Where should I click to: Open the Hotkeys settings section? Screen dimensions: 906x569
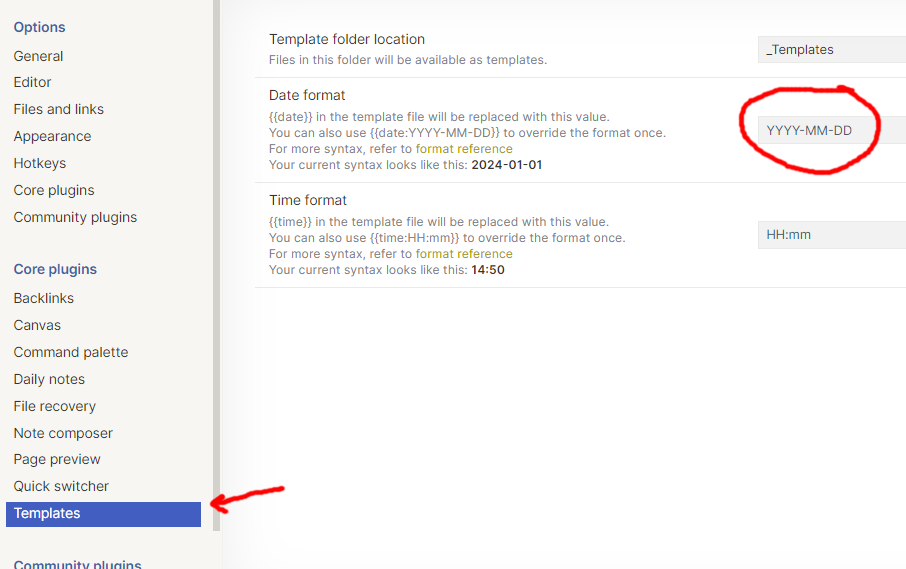(39, 163)
